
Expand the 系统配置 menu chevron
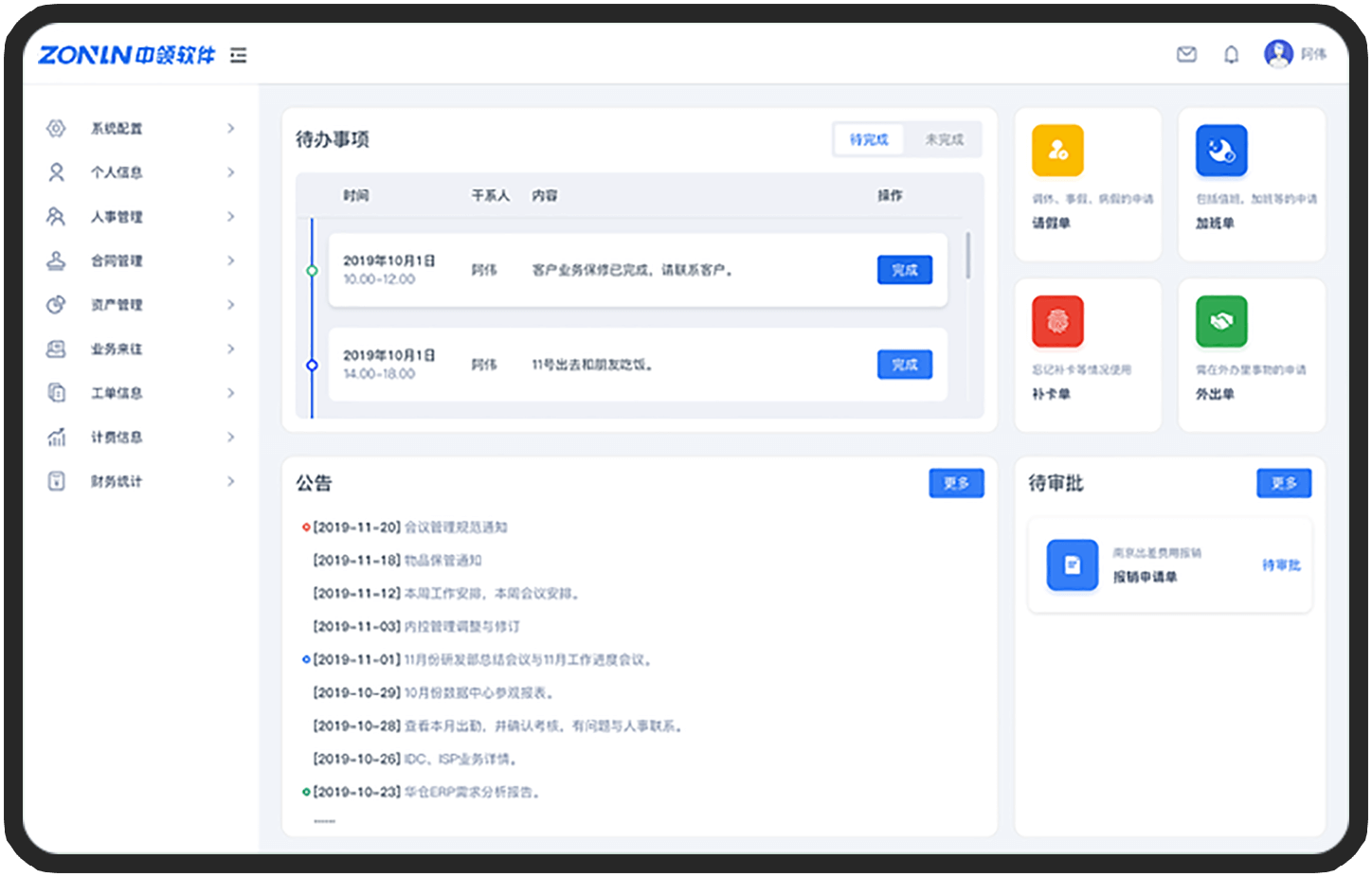tap(230, 128)
